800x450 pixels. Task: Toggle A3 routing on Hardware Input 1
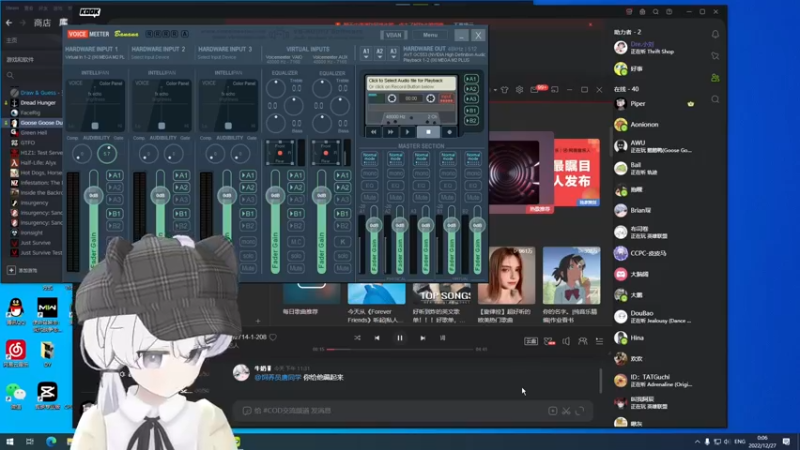click(x=114, y=199)
